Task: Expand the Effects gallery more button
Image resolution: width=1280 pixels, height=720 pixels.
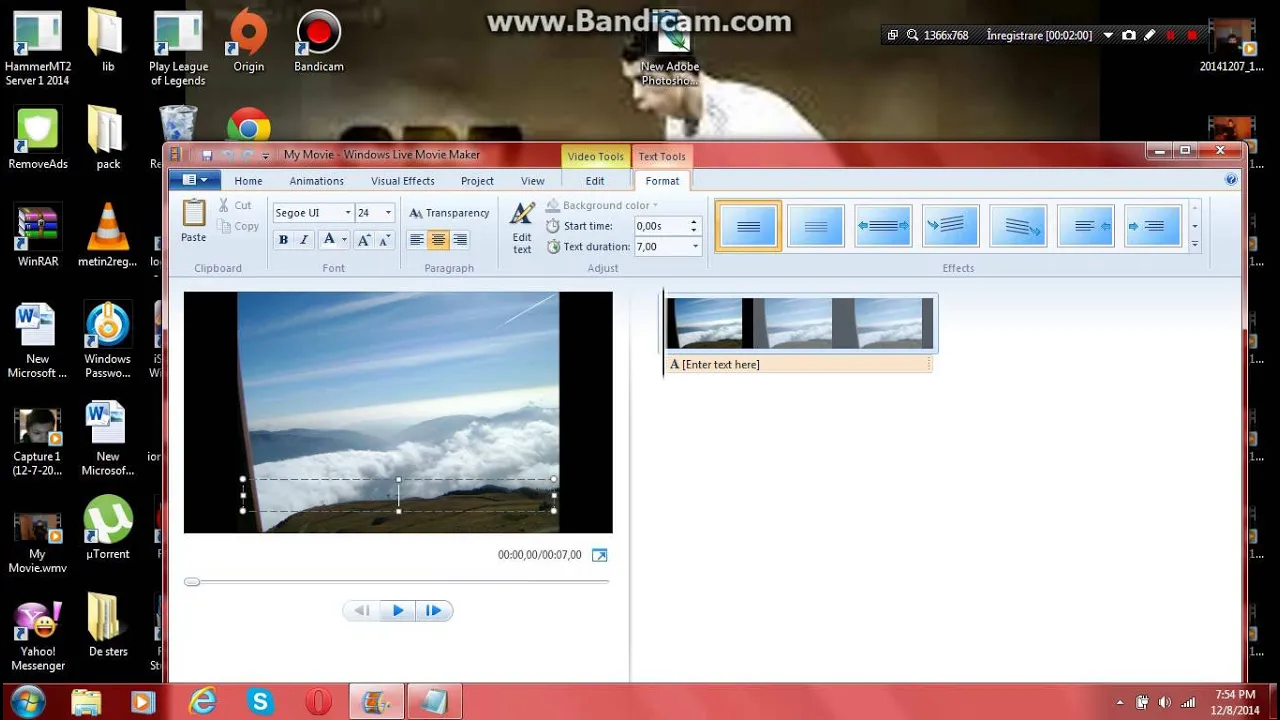Action: click(x=1194, y=243)
